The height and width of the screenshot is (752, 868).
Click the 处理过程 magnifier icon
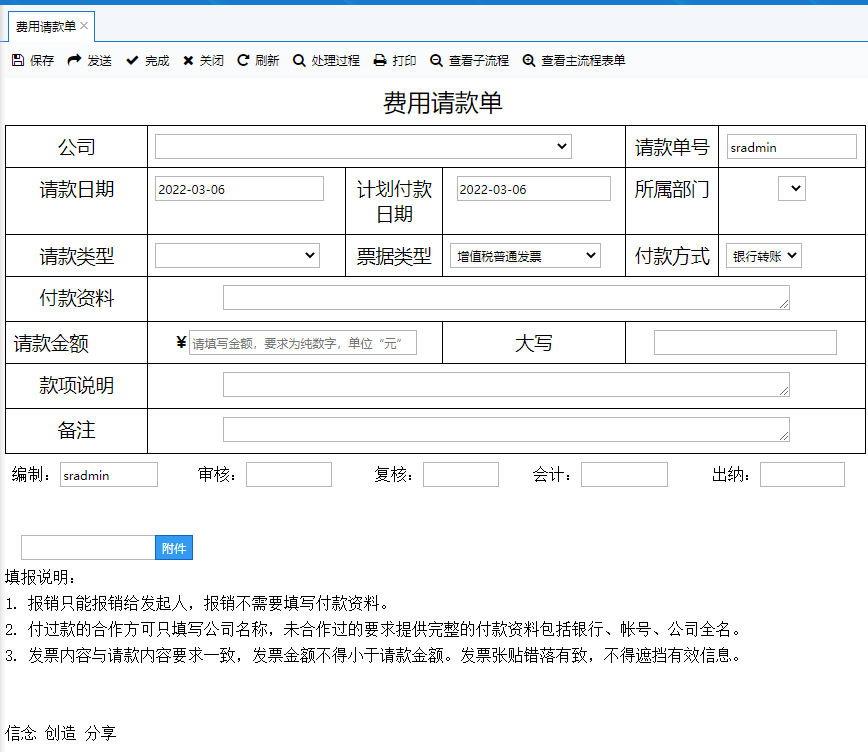pos(299,60)
